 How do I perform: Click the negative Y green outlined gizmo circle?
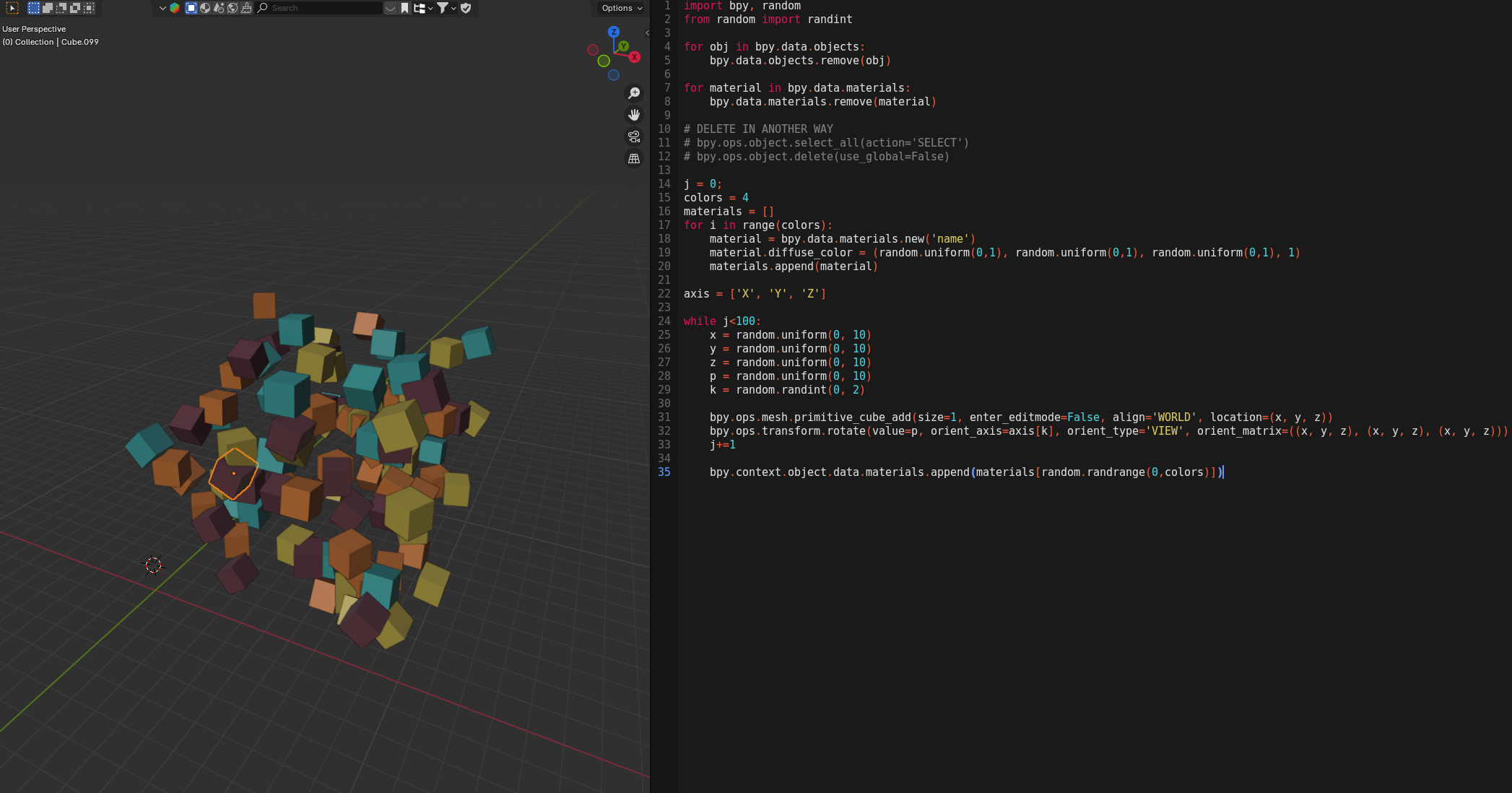click(604, 61)
